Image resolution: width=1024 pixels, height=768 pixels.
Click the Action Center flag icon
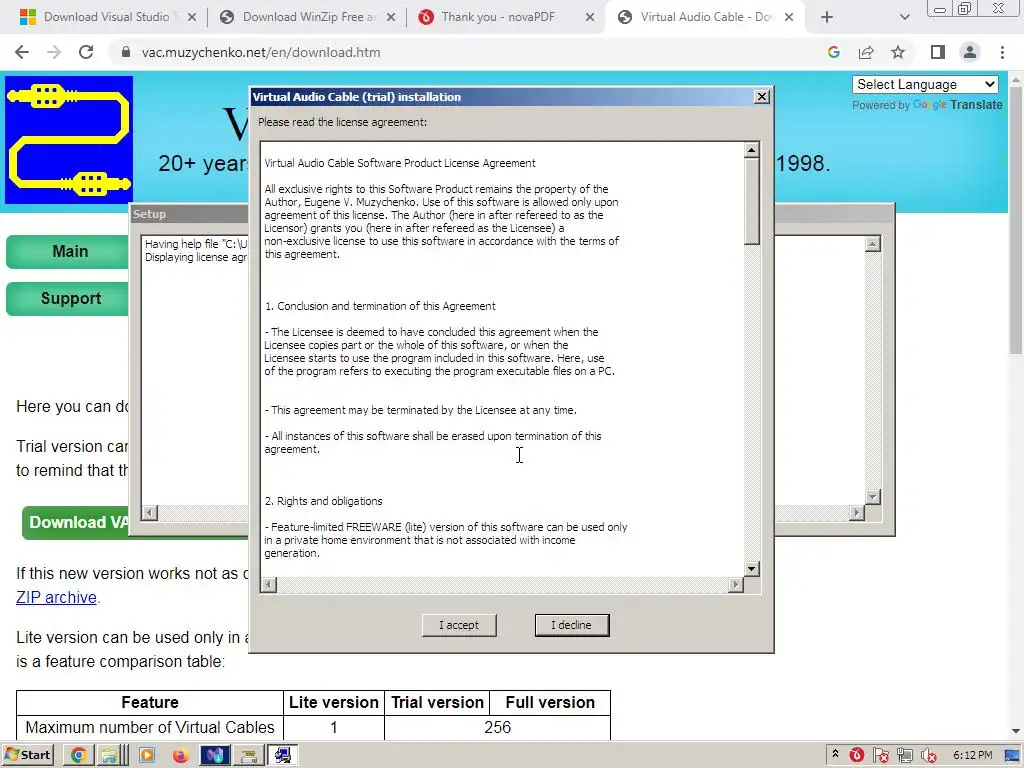tap(880, 756)
